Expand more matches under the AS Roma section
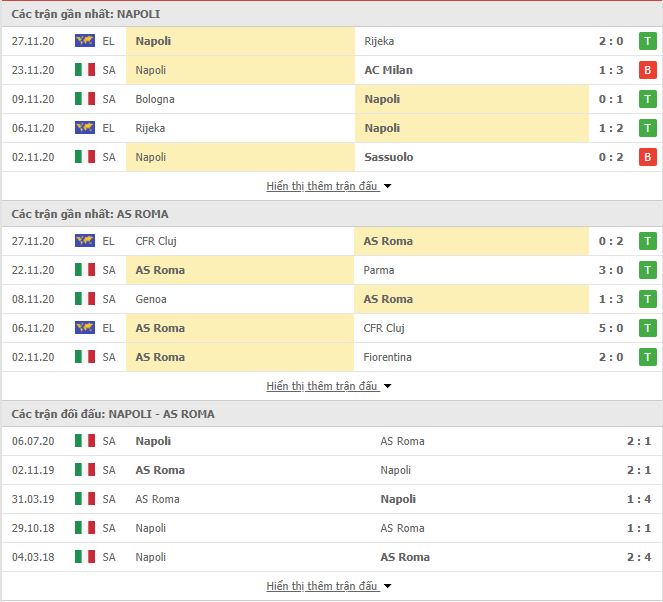This screenshot has height=602, width=663. pyautogui.click(x=329, y=386)
